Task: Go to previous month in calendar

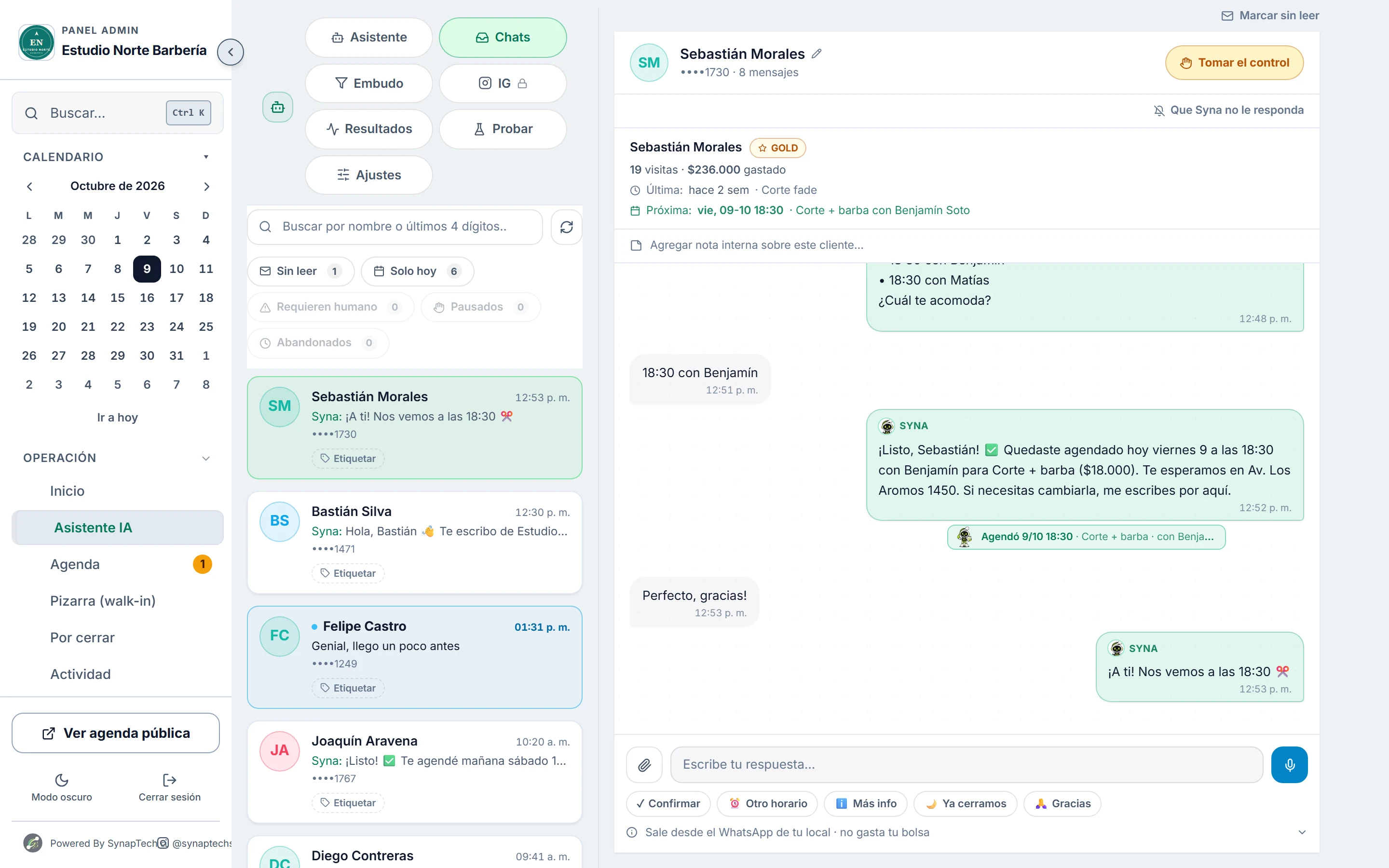Action: coord(30,187)
